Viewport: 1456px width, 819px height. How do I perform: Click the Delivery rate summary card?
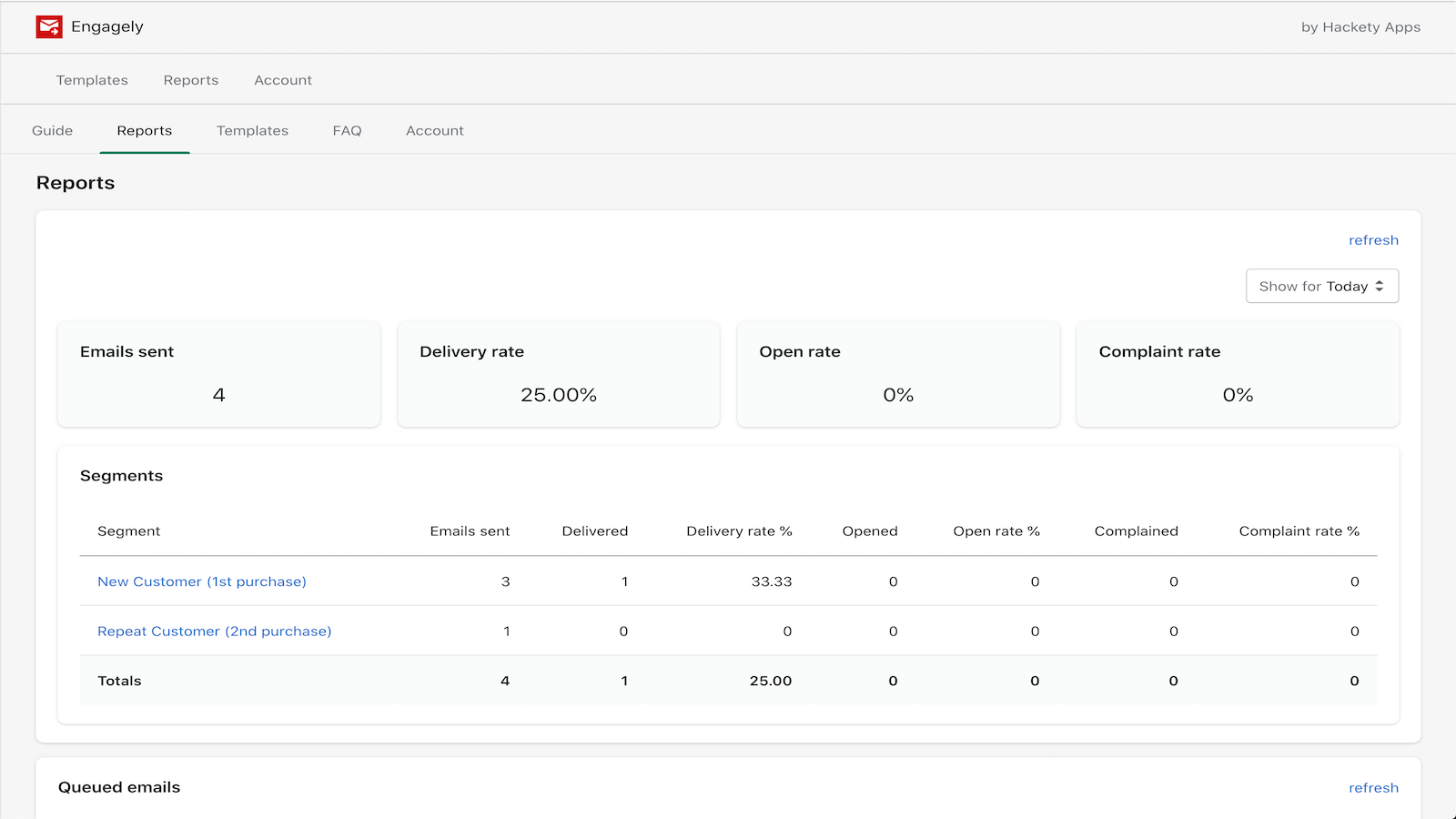click(x=558, y=374)
